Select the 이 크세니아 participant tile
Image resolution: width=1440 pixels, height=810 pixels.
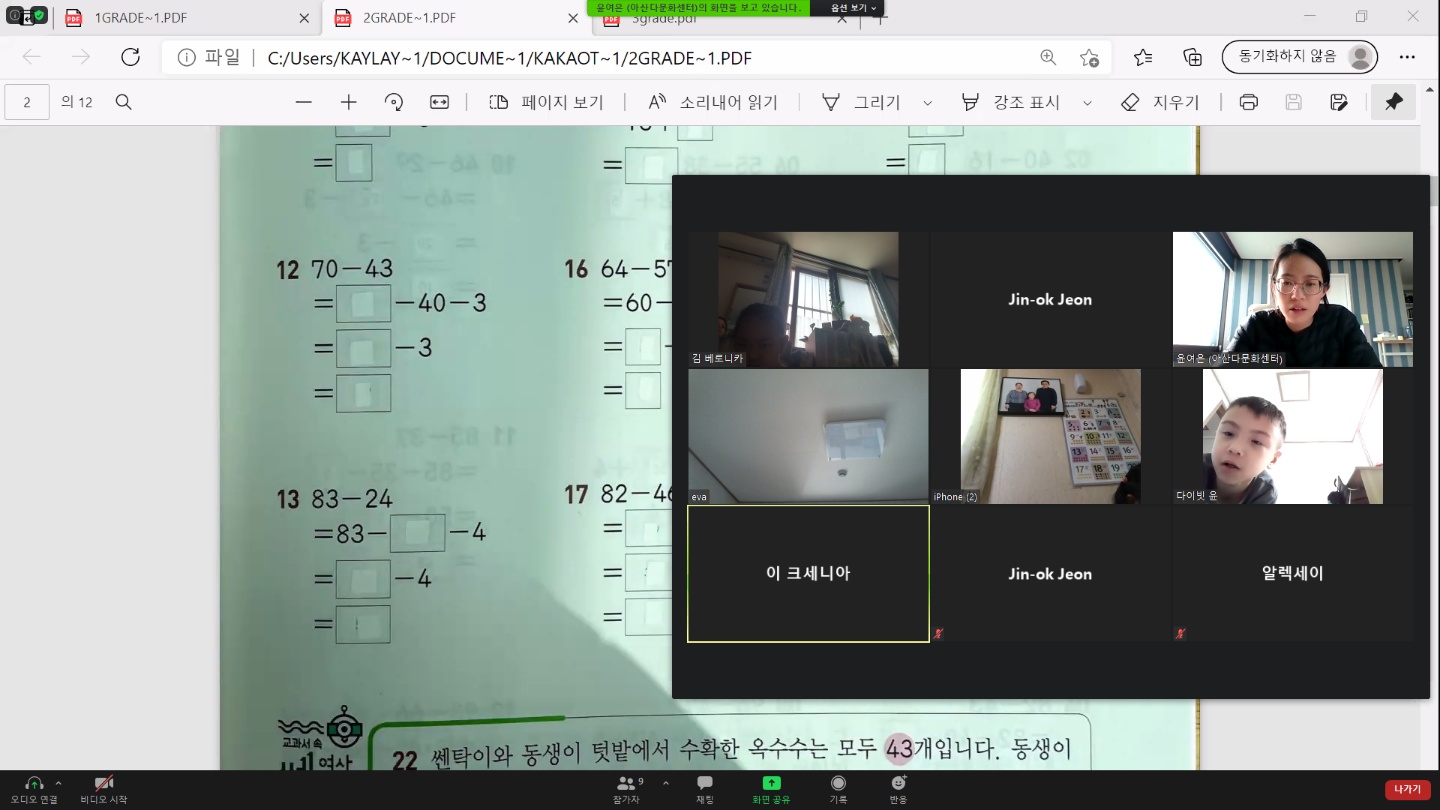[808, 573]
